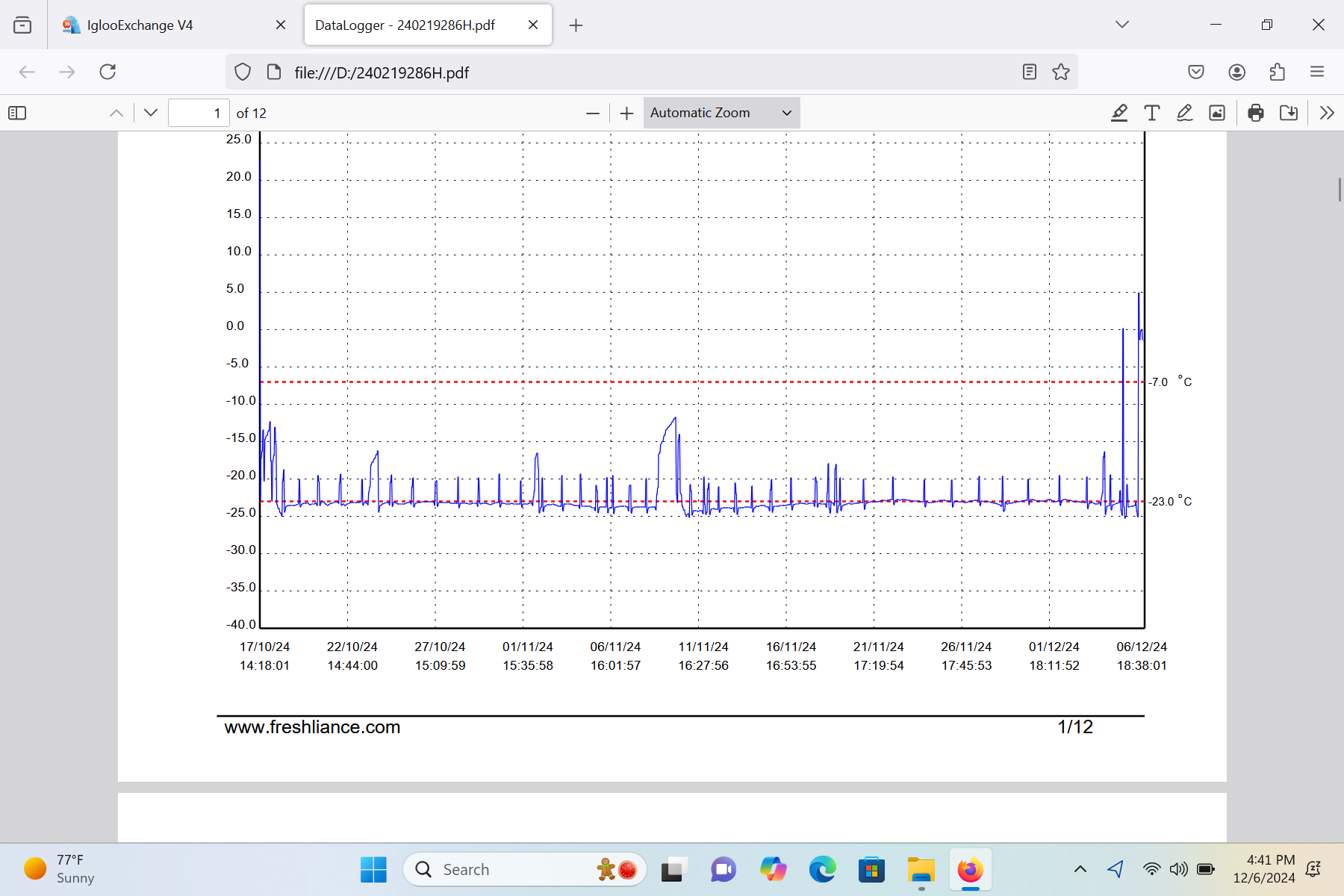
Task: Click the location arrow tray icon
Action: click(1116, 869)
